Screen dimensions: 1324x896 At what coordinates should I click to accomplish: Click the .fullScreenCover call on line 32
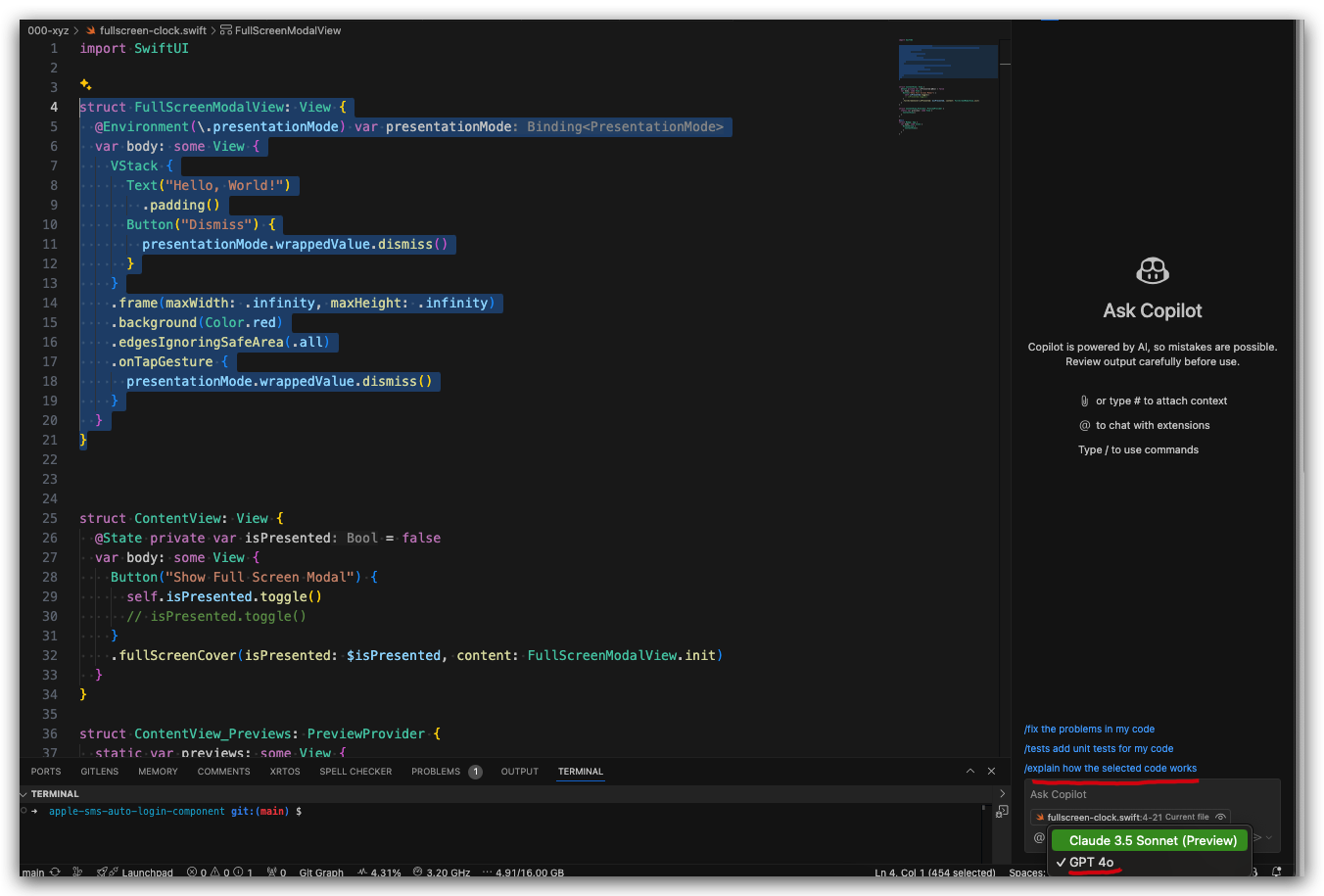click(x=416, y=655)
